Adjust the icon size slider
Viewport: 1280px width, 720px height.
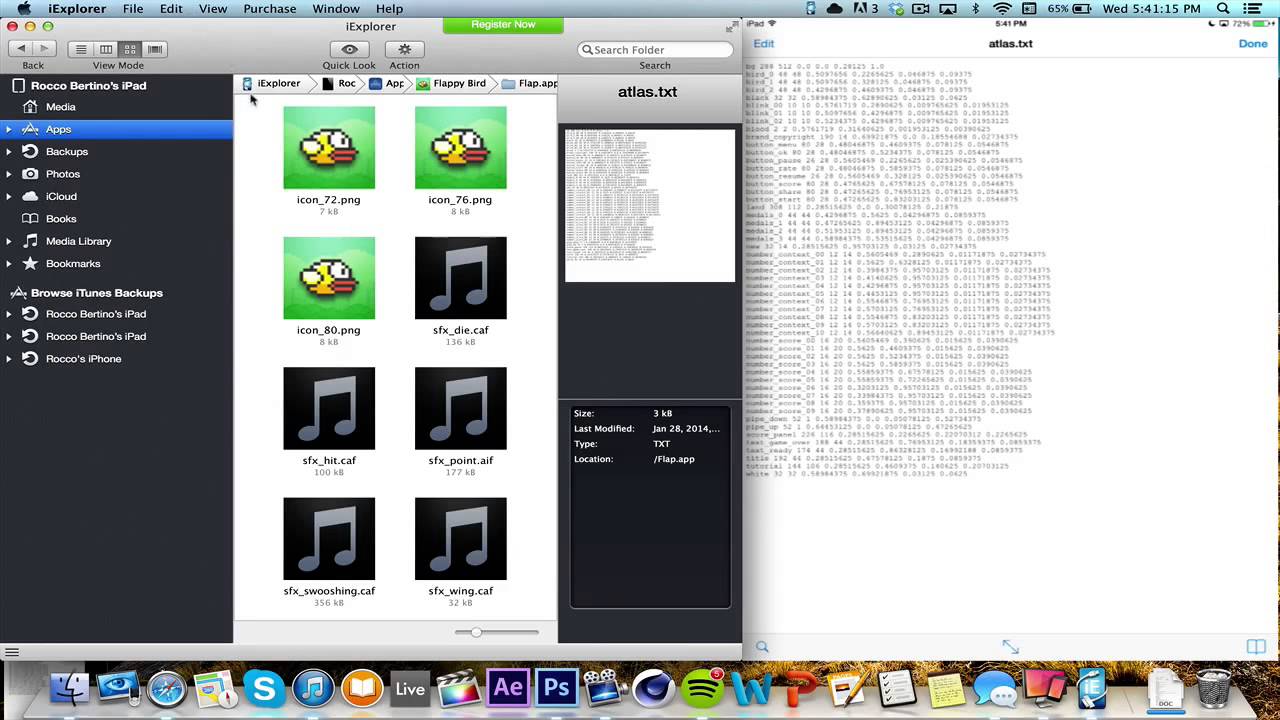click(x=476, y=632)
